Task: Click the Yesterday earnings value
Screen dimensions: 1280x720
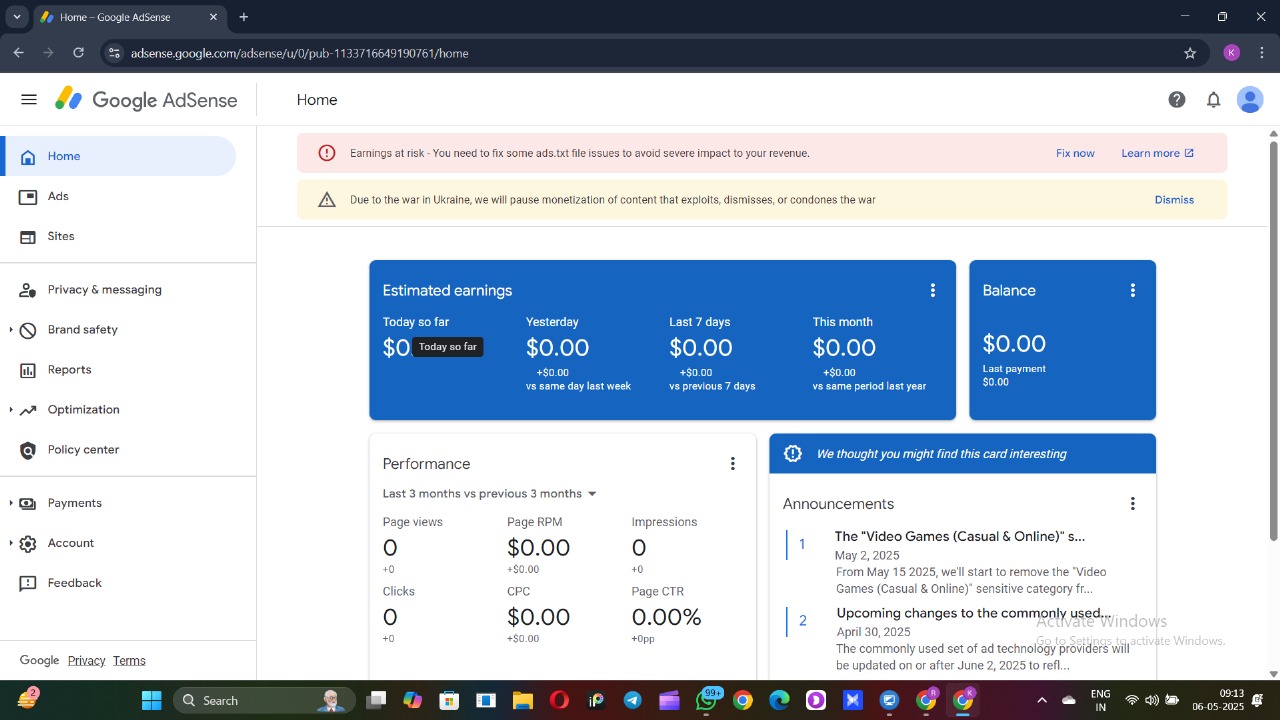Action: coord(557,348)
